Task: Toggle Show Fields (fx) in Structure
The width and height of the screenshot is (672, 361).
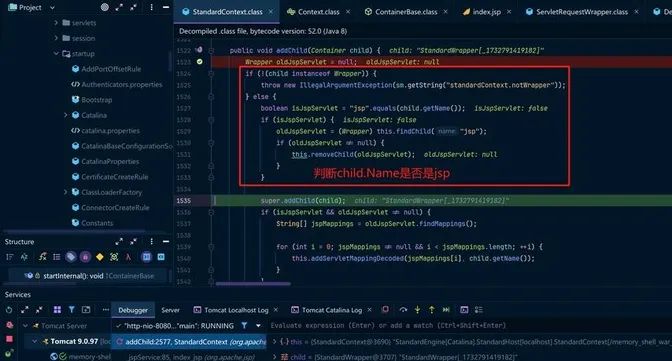Action: point(42,257)
